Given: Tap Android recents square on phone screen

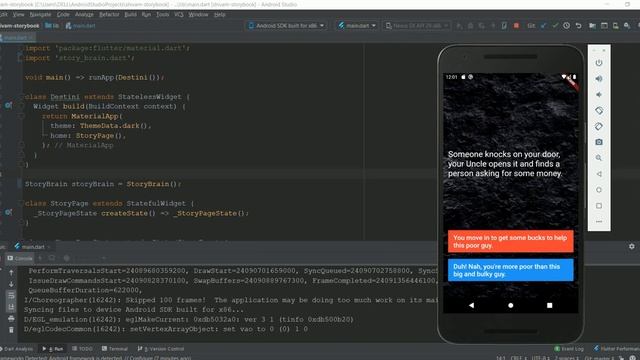Looking at the screenshot, I should (549, 305).
